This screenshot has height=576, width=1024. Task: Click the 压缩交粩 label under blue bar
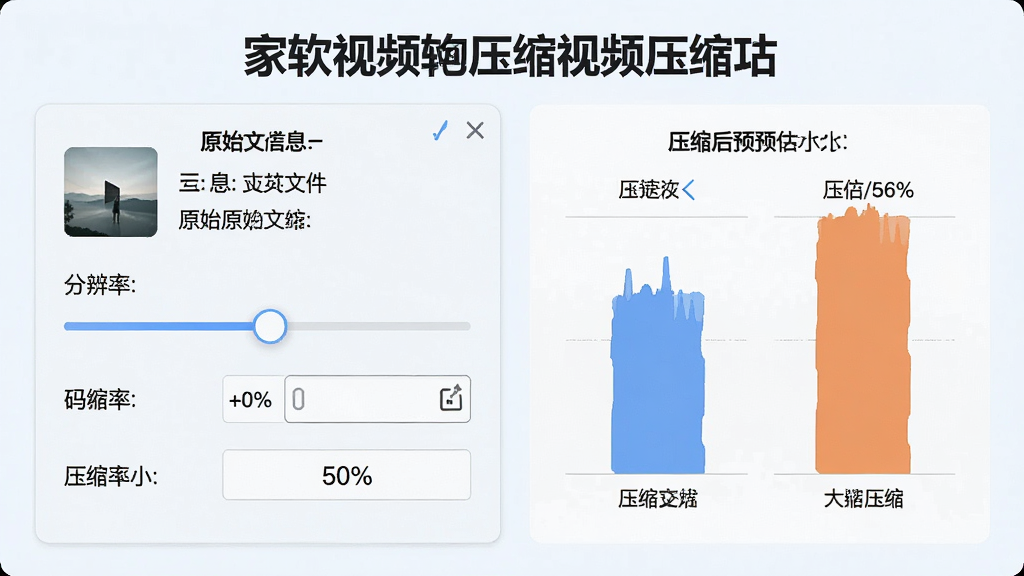(658, 499)
